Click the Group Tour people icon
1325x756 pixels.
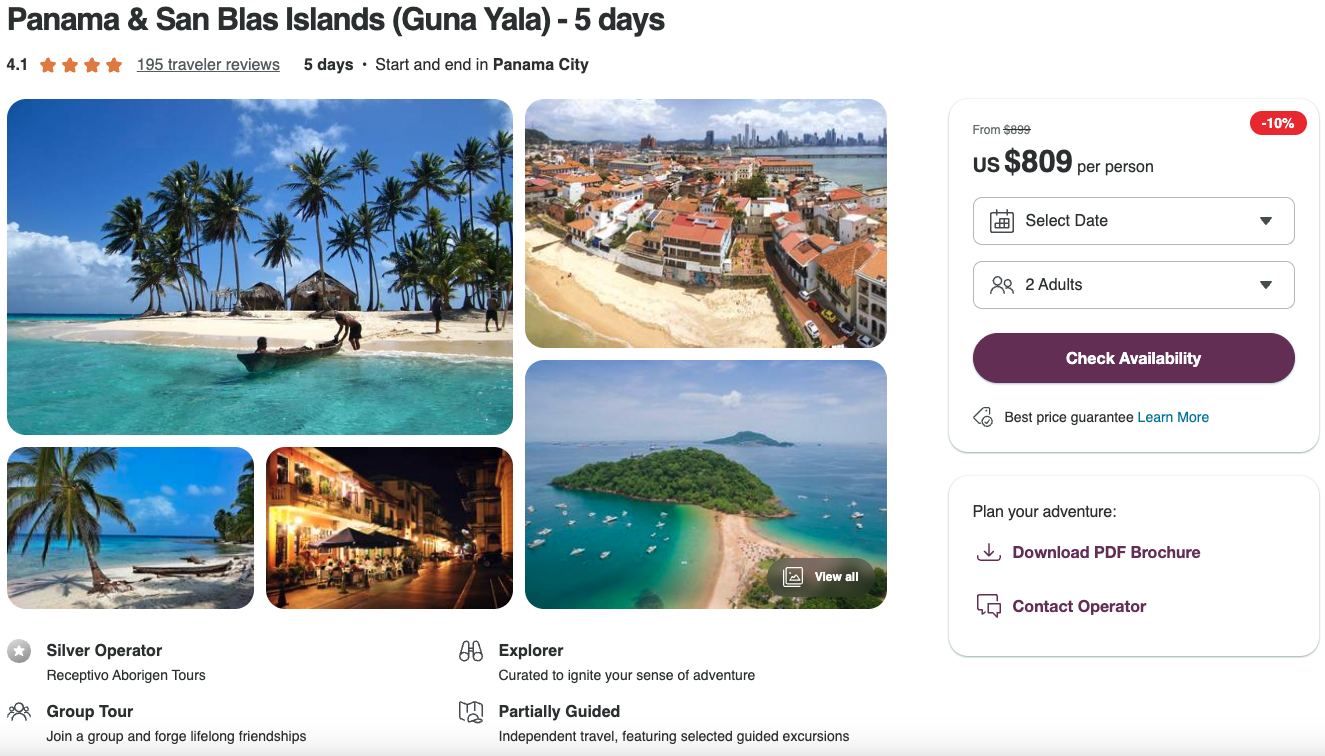coord(19,712)
